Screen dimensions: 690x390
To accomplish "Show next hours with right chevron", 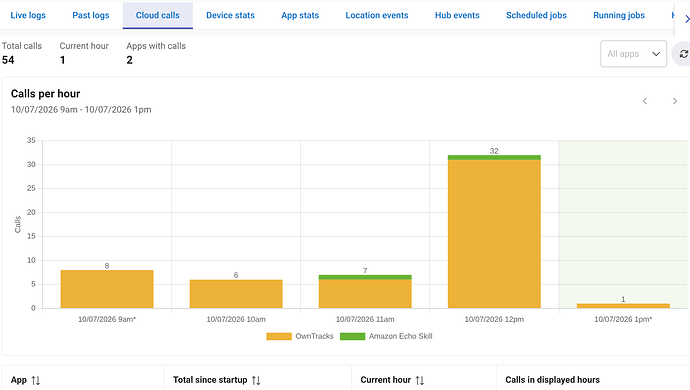I will click(675, 101).
